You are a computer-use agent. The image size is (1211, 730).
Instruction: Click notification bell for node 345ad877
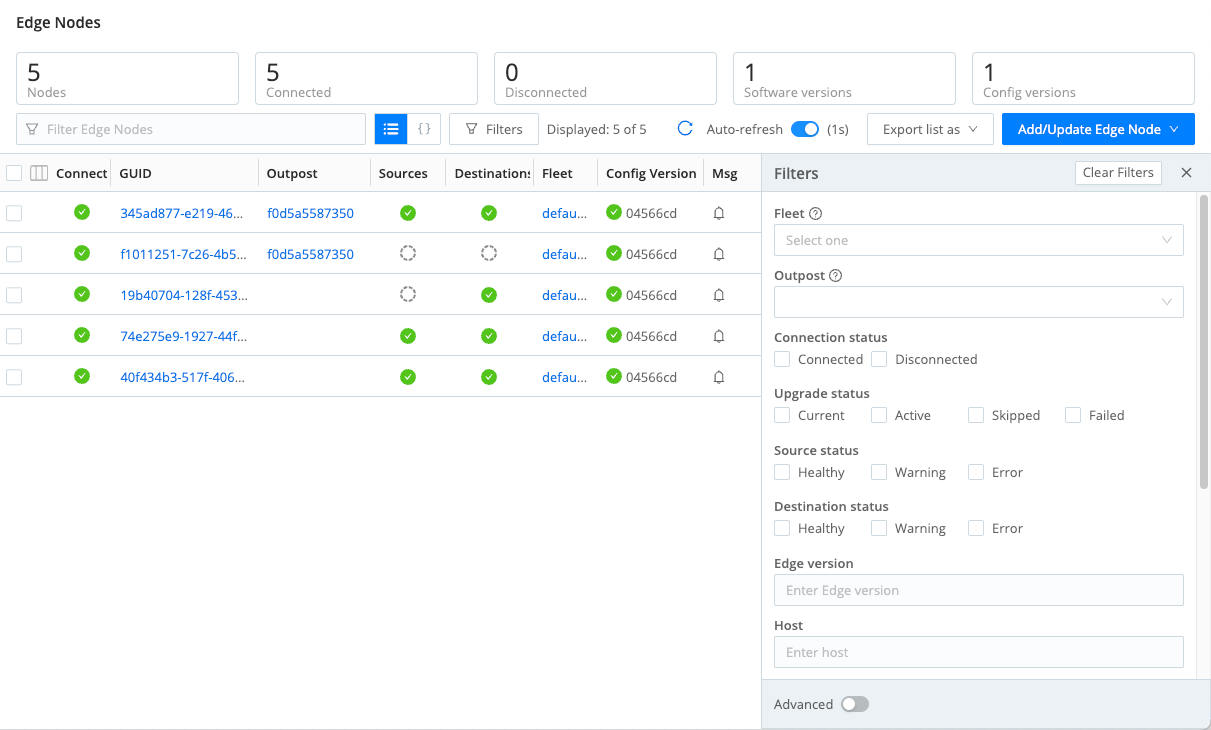718,213
